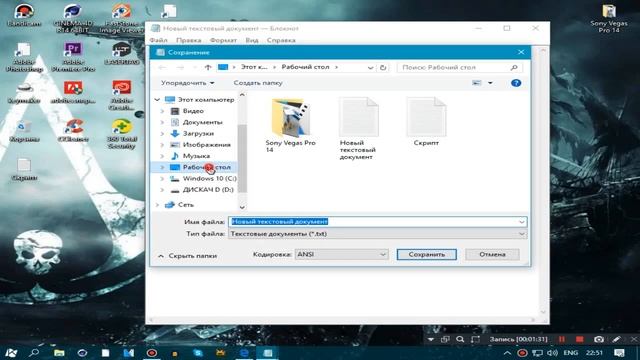
Task: Open the Справка menu in Notepad
Action: [x=281, y=40]
